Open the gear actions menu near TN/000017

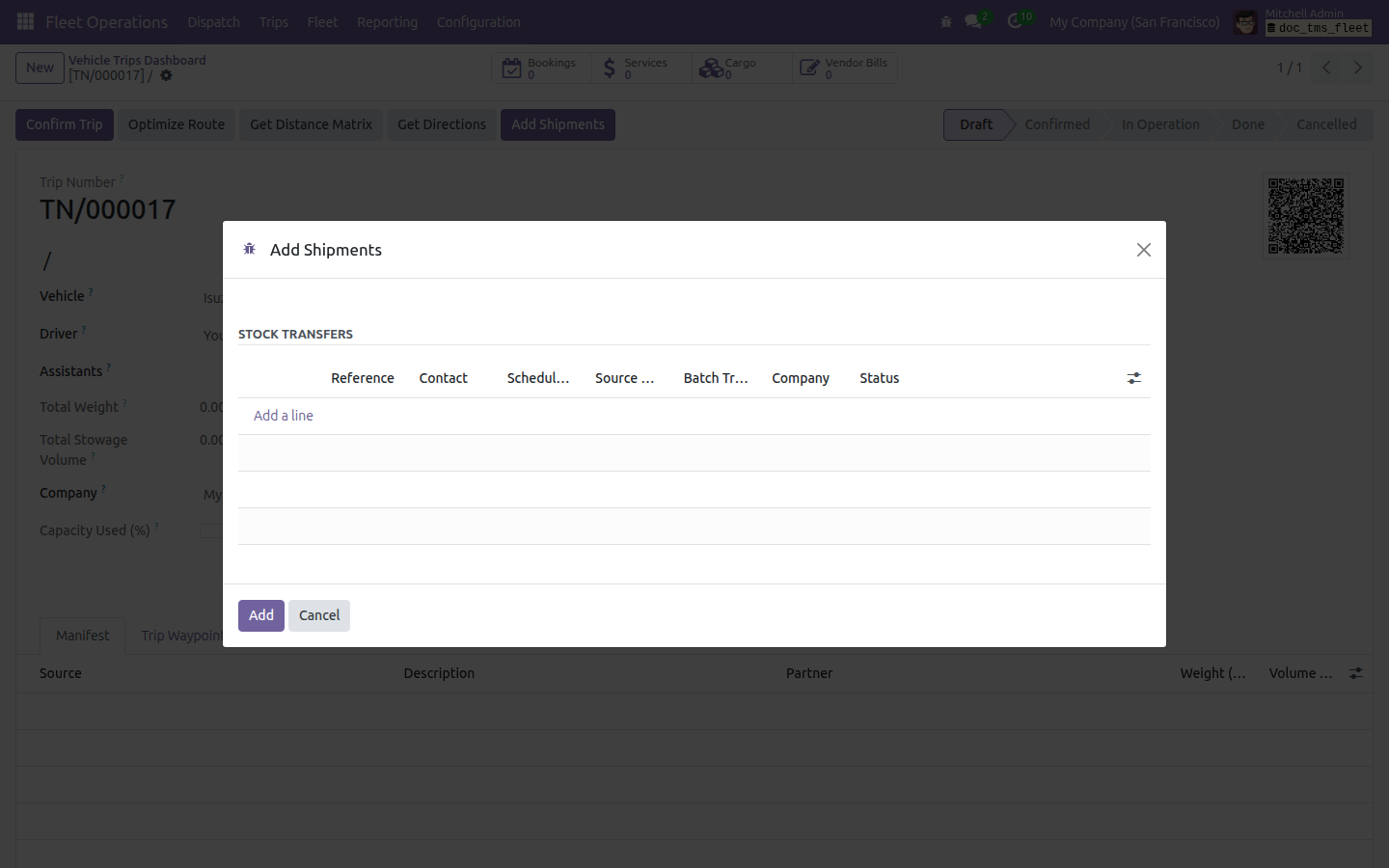click(x=166, y=75)
